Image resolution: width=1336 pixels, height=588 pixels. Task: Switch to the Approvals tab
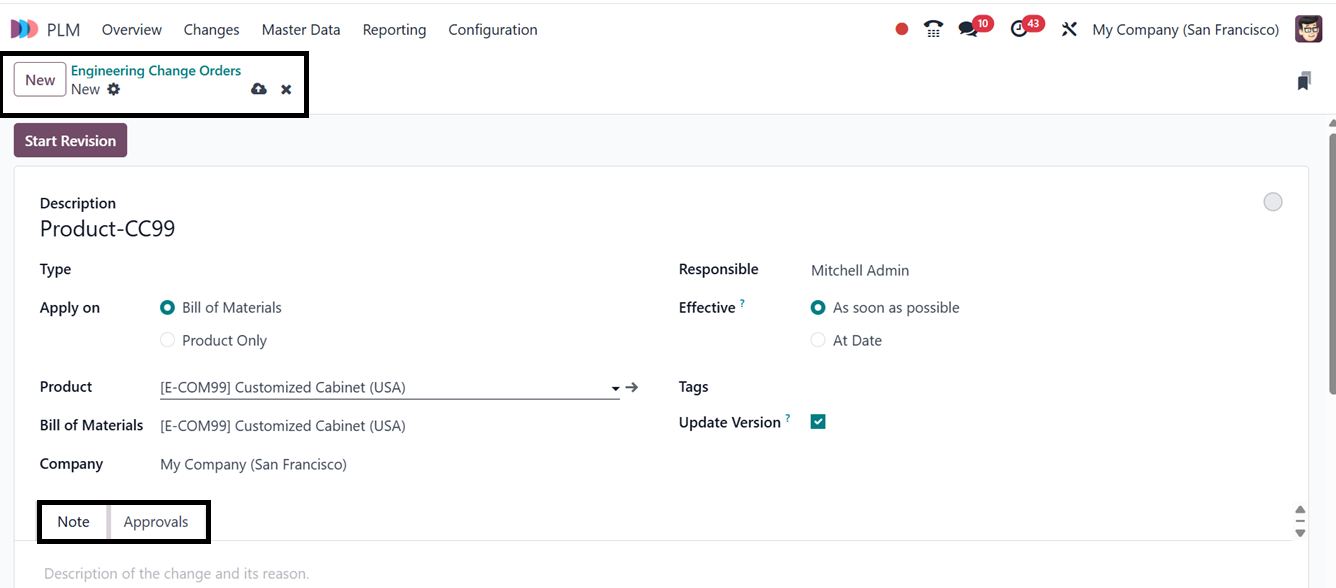pos(156,522)
